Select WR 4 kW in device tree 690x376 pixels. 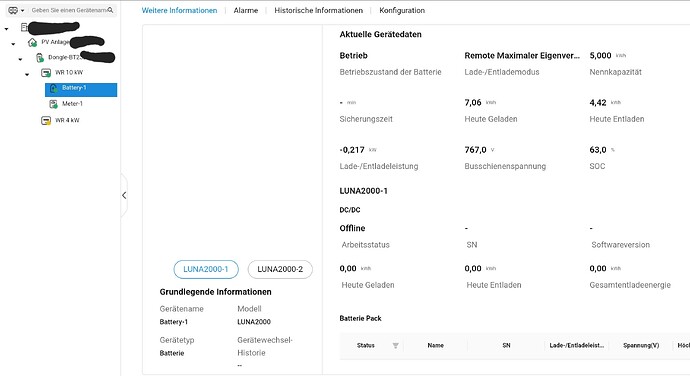(x=67, y=120)
